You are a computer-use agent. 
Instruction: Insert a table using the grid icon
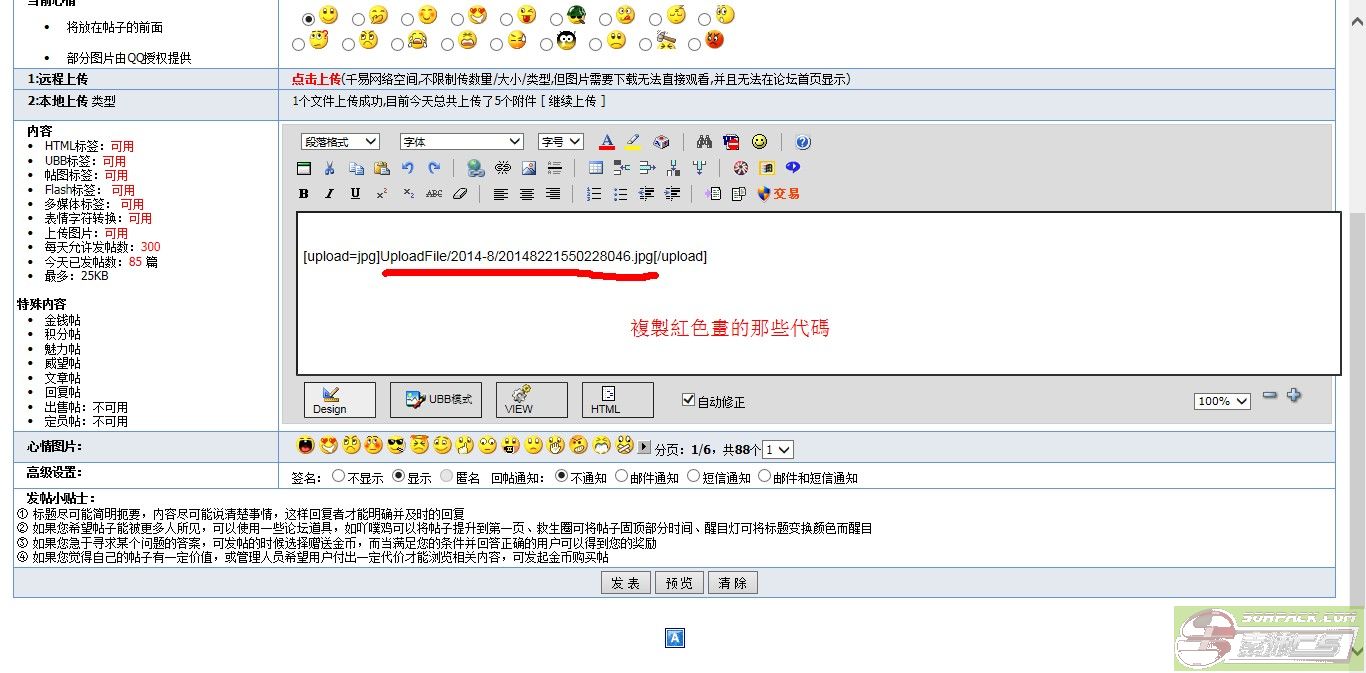pos(596,168)
